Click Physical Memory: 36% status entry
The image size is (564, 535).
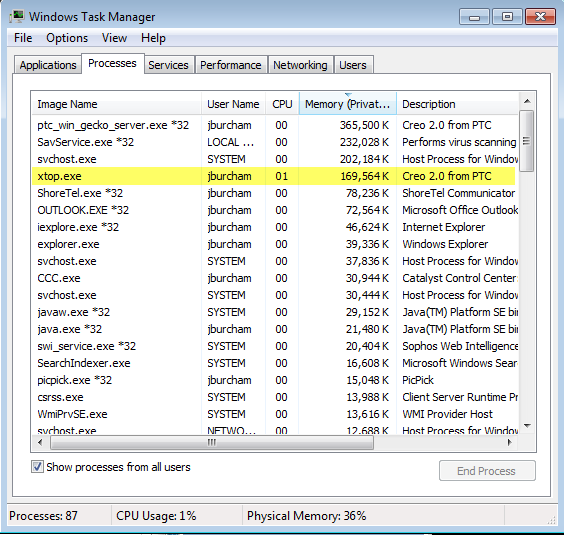coord(306,516)
